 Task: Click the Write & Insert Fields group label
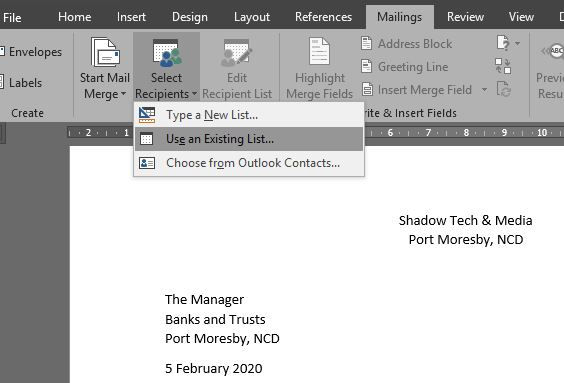(410, 113)
